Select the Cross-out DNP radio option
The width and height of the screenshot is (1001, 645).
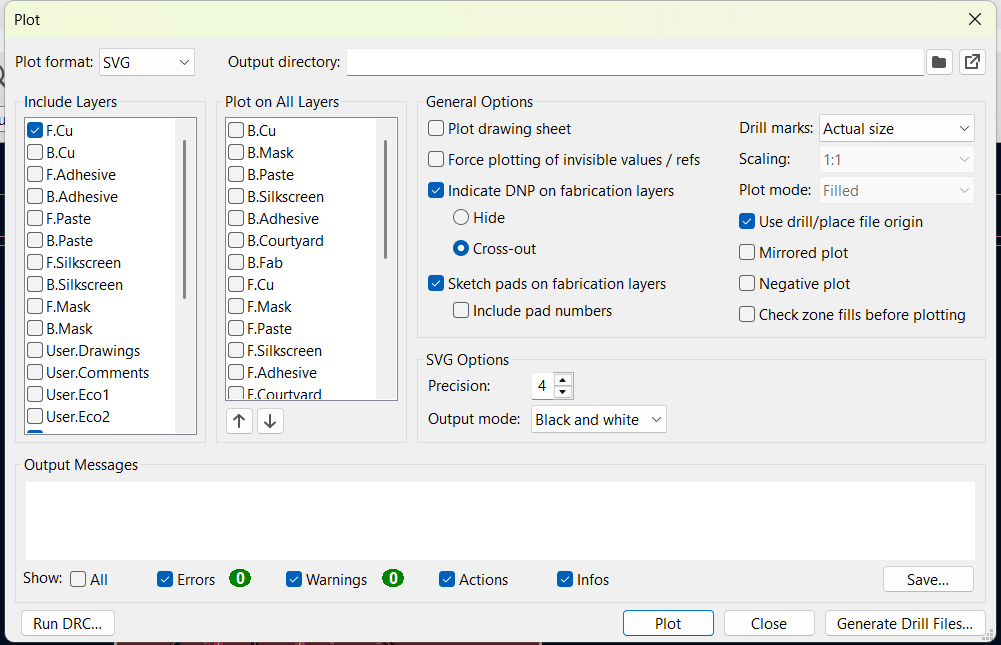[461, 248]
